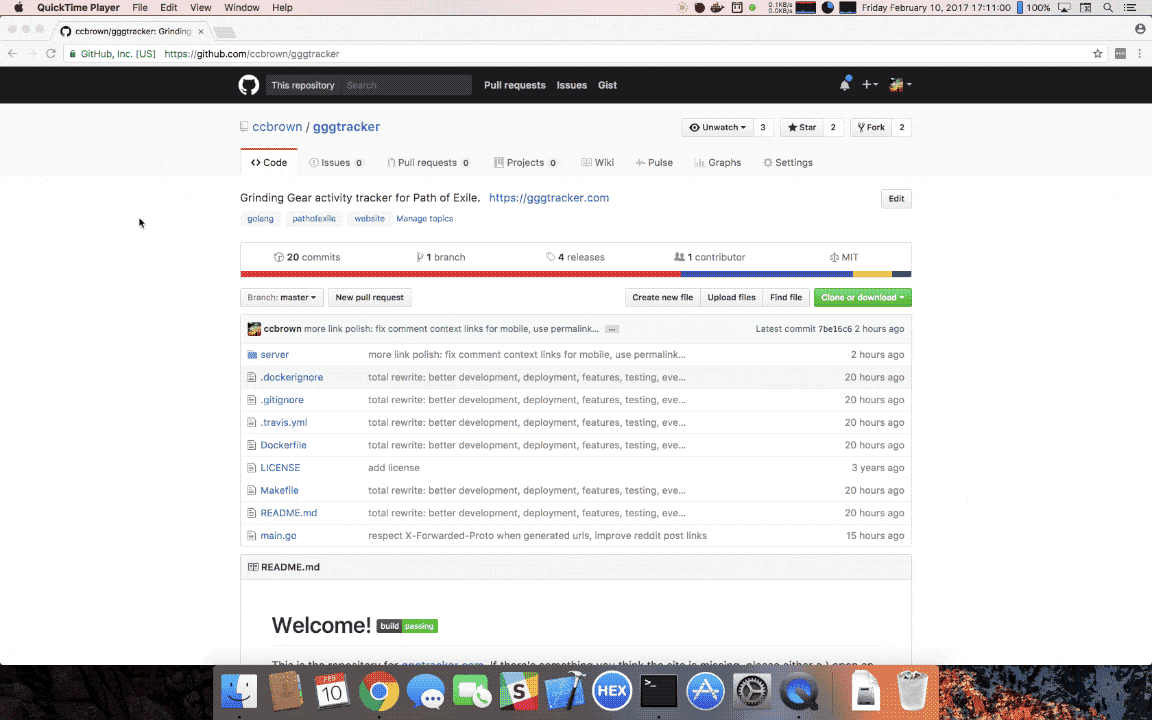Open the gggtracker.com link
This screenshot has height=720, width=1152.
[549, 198]
